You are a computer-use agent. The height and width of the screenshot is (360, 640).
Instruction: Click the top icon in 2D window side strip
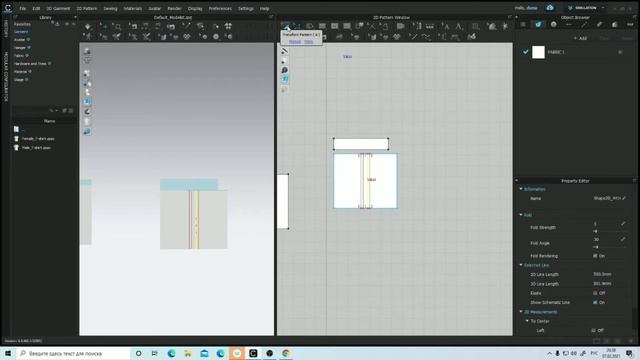coord(284,51)
